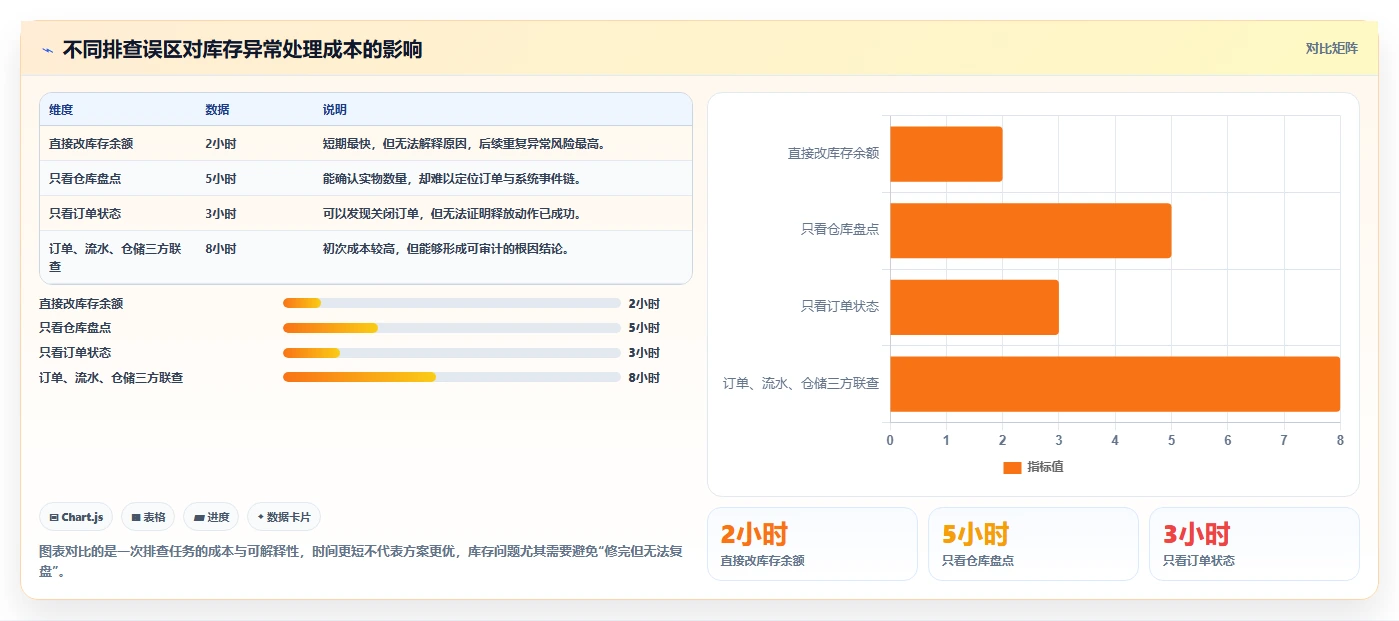This screenshot has height=621, width=1399.
Task: Open the 2小时 直接改库存余额 data card
Action: point(812,544)
